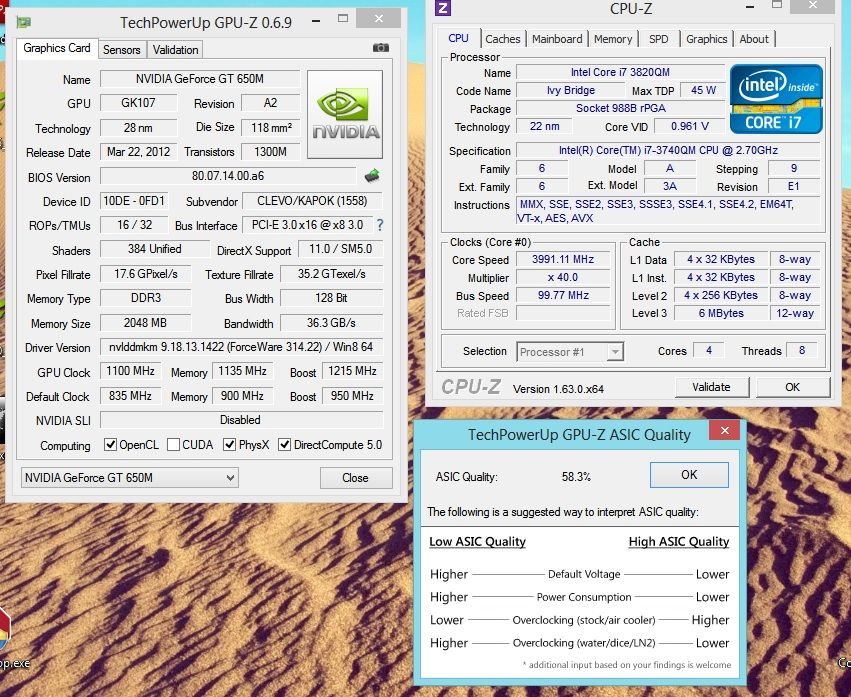851x697 pixels.
Task: Click the Default Clock 835 MHz field
Action: click(130, 396)
